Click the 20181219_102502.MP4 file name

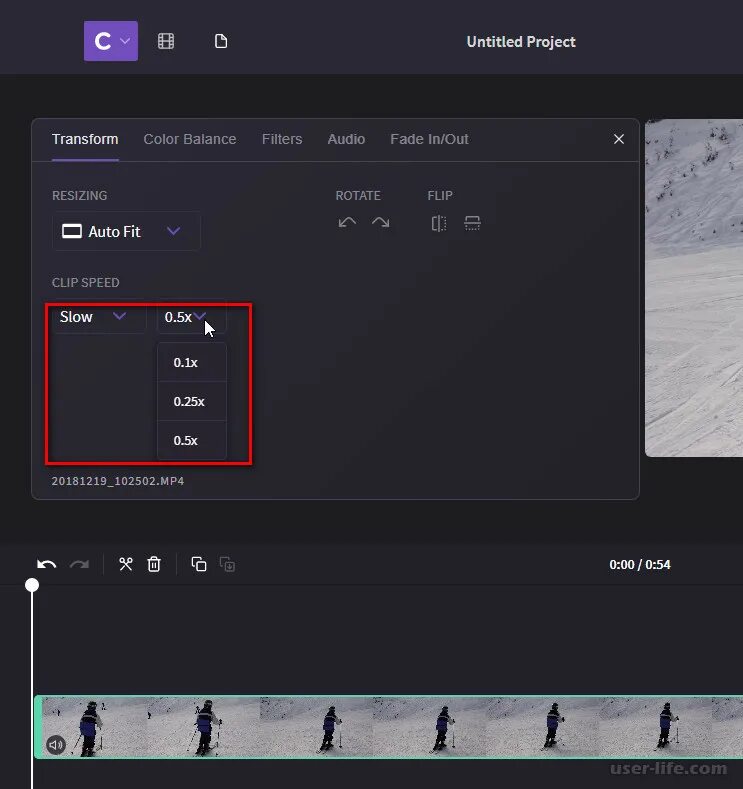(118, 481)
